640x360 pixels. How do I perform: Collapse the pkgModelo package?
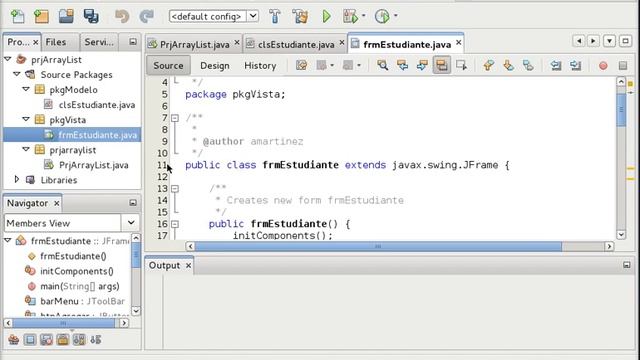click(26, 89)
